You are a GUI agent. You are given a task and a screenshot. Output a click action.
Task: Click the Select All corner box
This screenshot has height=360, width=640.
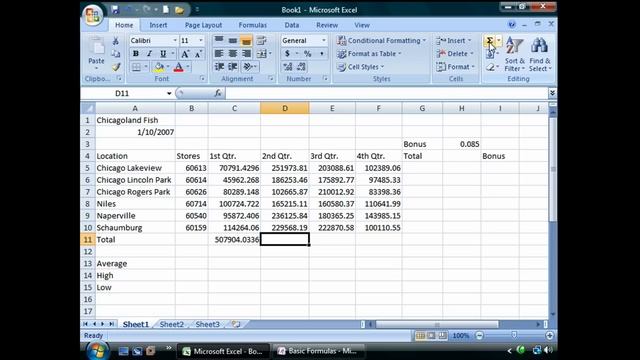click(88, 108)
